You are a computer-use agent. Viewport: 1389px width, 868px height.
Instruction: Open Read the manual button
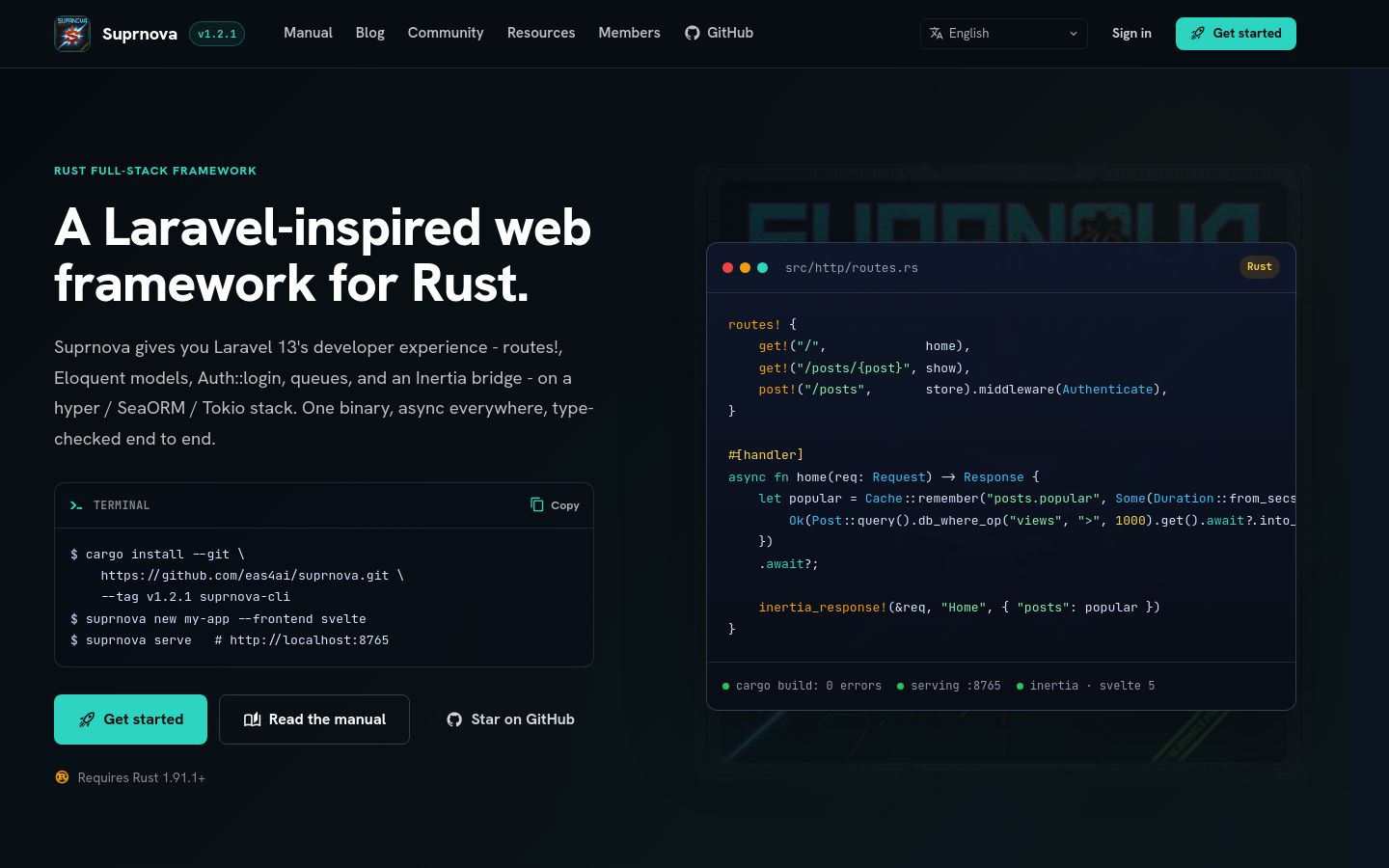pyautogui.click(x=314, y=719)
